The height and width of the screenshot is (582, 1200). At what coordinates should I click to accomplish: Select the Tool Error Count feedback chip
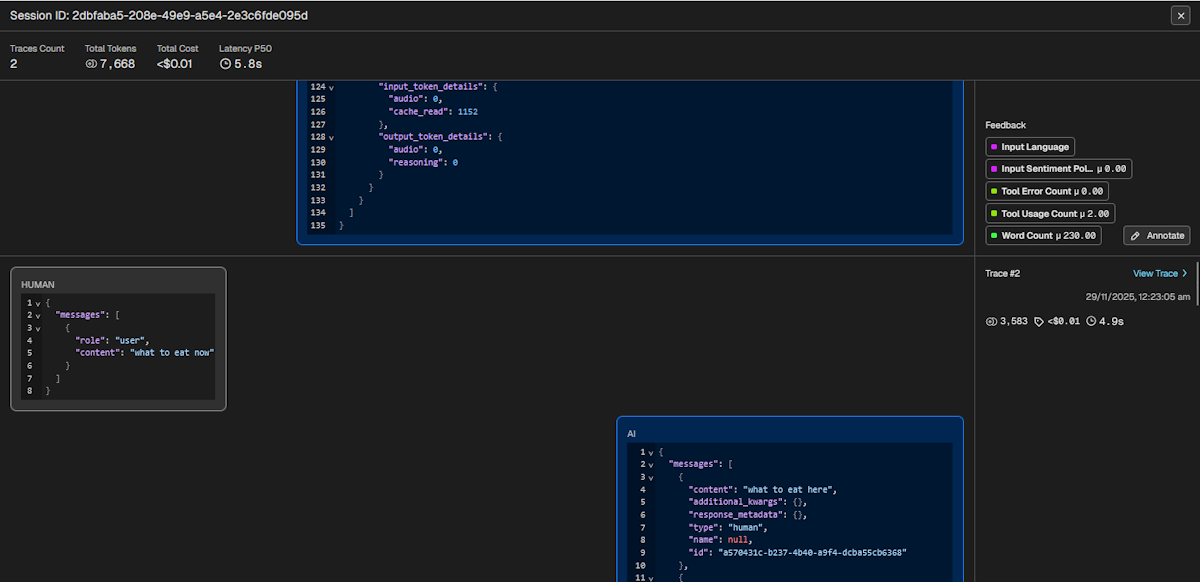pos(1046,191)
